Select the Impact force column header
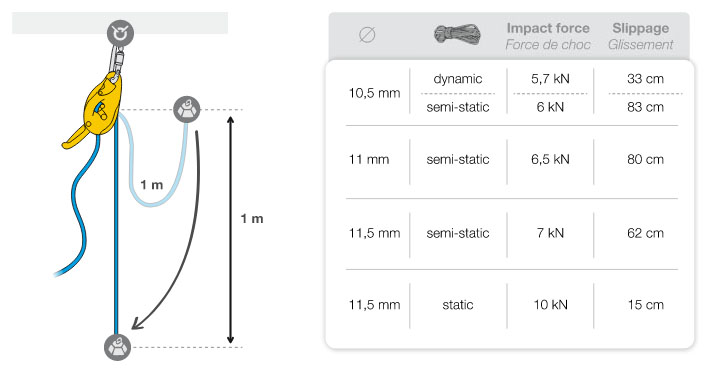This screenshot has width=719, height=376. coord(548,28)
